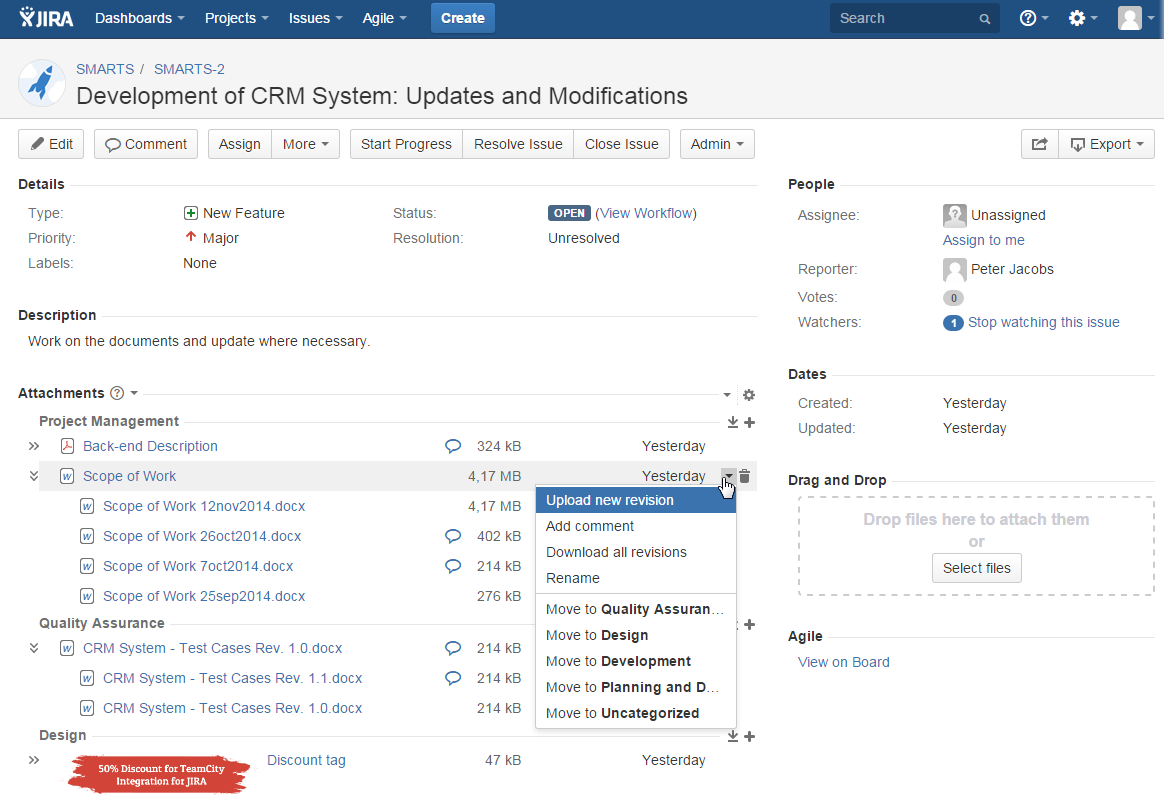The image size is (1164, 802).
Task: Click the Assign to me link
Action: 983,240
